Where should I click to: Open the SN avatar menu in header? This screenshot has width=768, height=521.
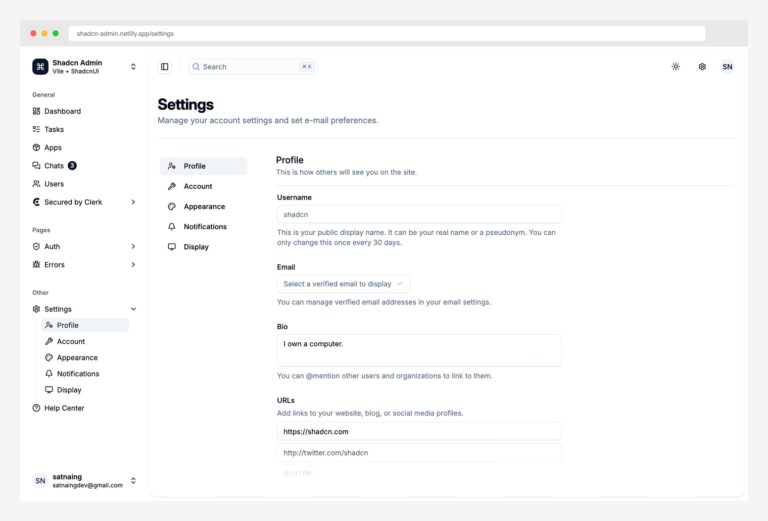pos(727,67)
